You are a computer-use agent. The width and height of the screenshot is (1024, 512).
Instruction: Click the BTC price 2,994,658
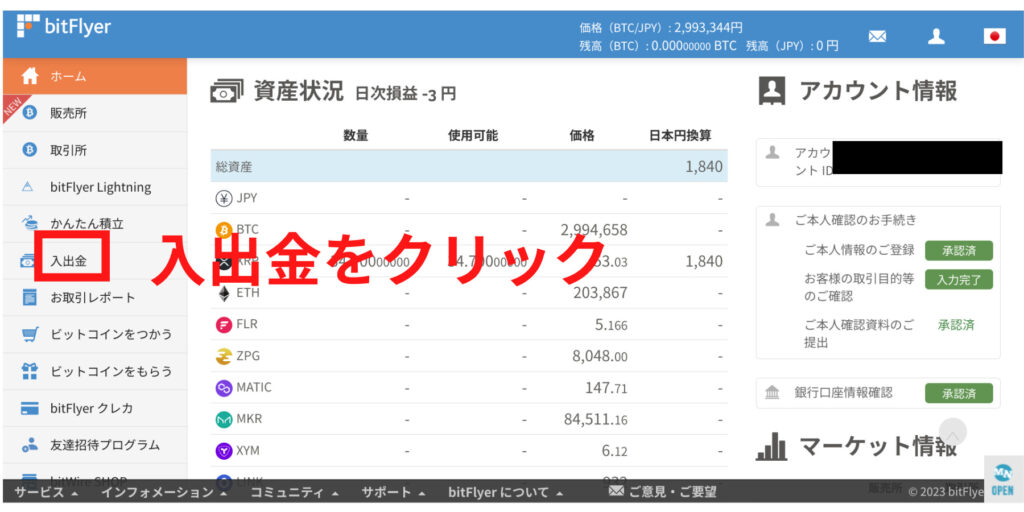(594, 230)
